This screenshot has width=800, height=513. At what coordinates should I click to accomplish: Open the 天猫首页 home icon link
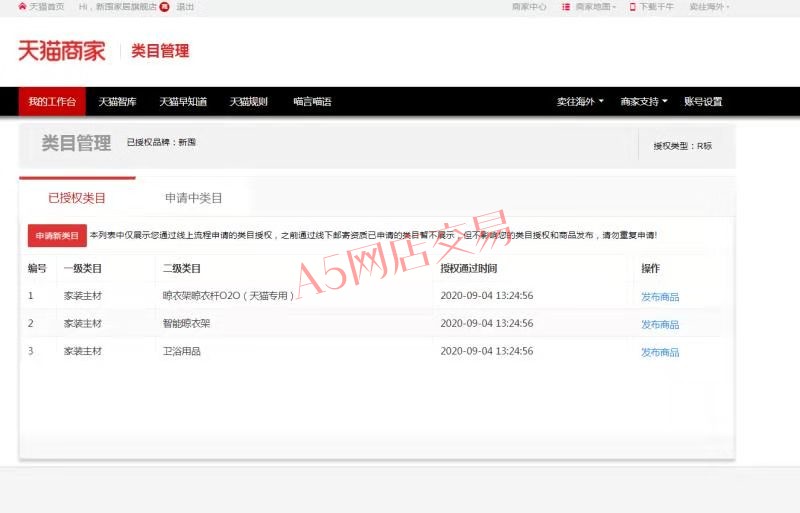(41, 7)
